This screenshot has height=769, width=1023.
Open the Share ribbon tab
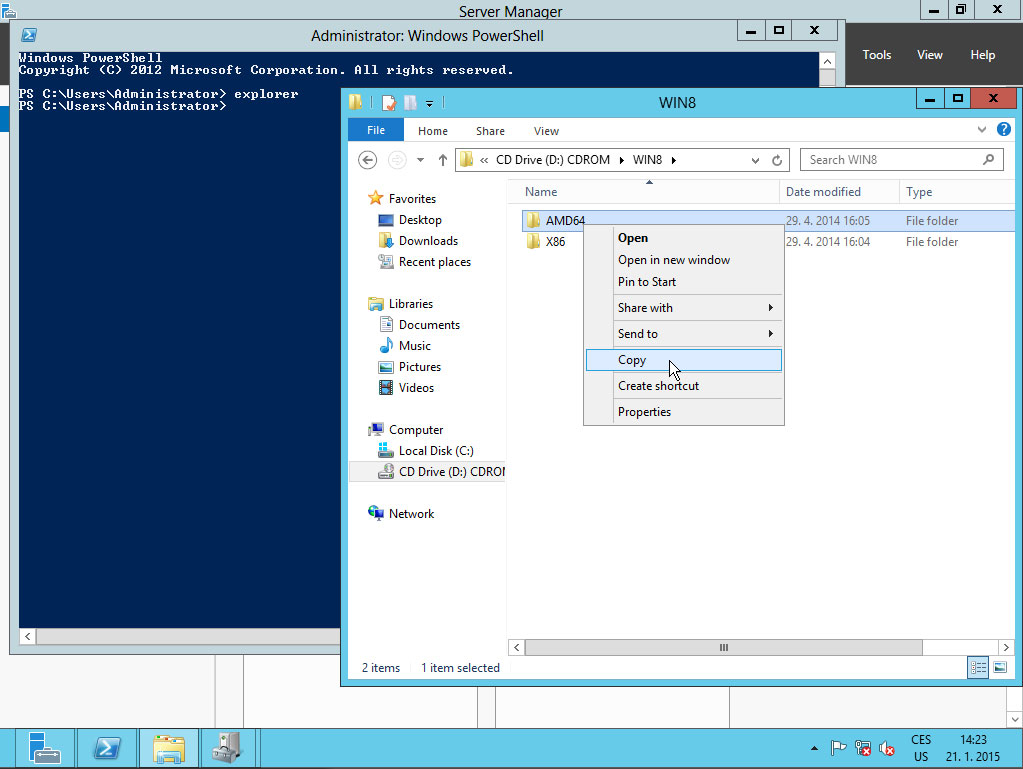tap(490, 131)
